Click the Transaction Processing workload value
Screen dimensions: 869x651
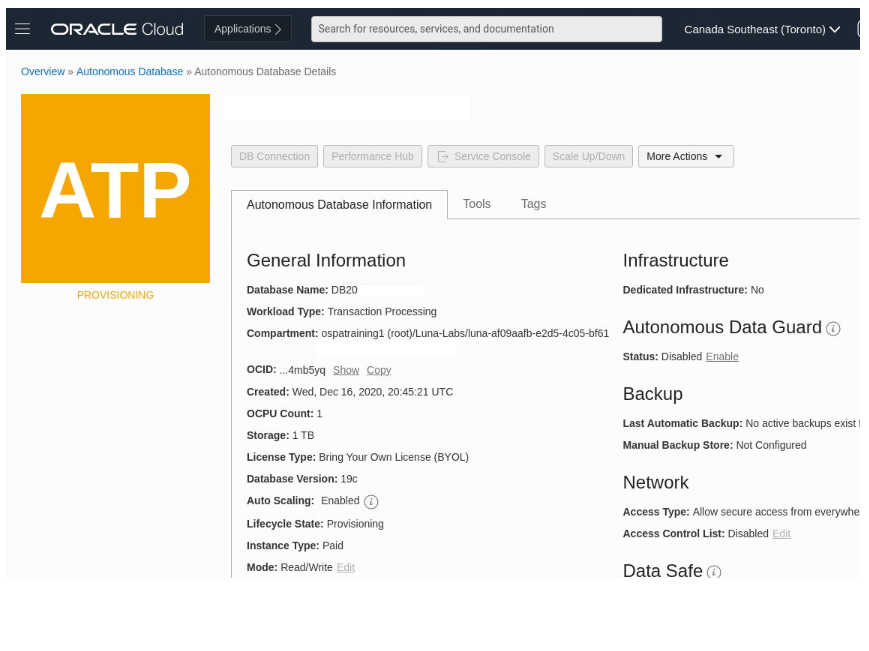[382, 311]
